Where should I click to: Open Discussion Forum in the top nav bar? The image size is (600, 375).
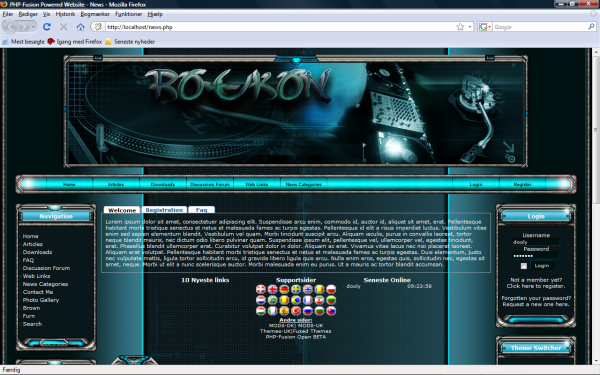(x=210, y=184)
